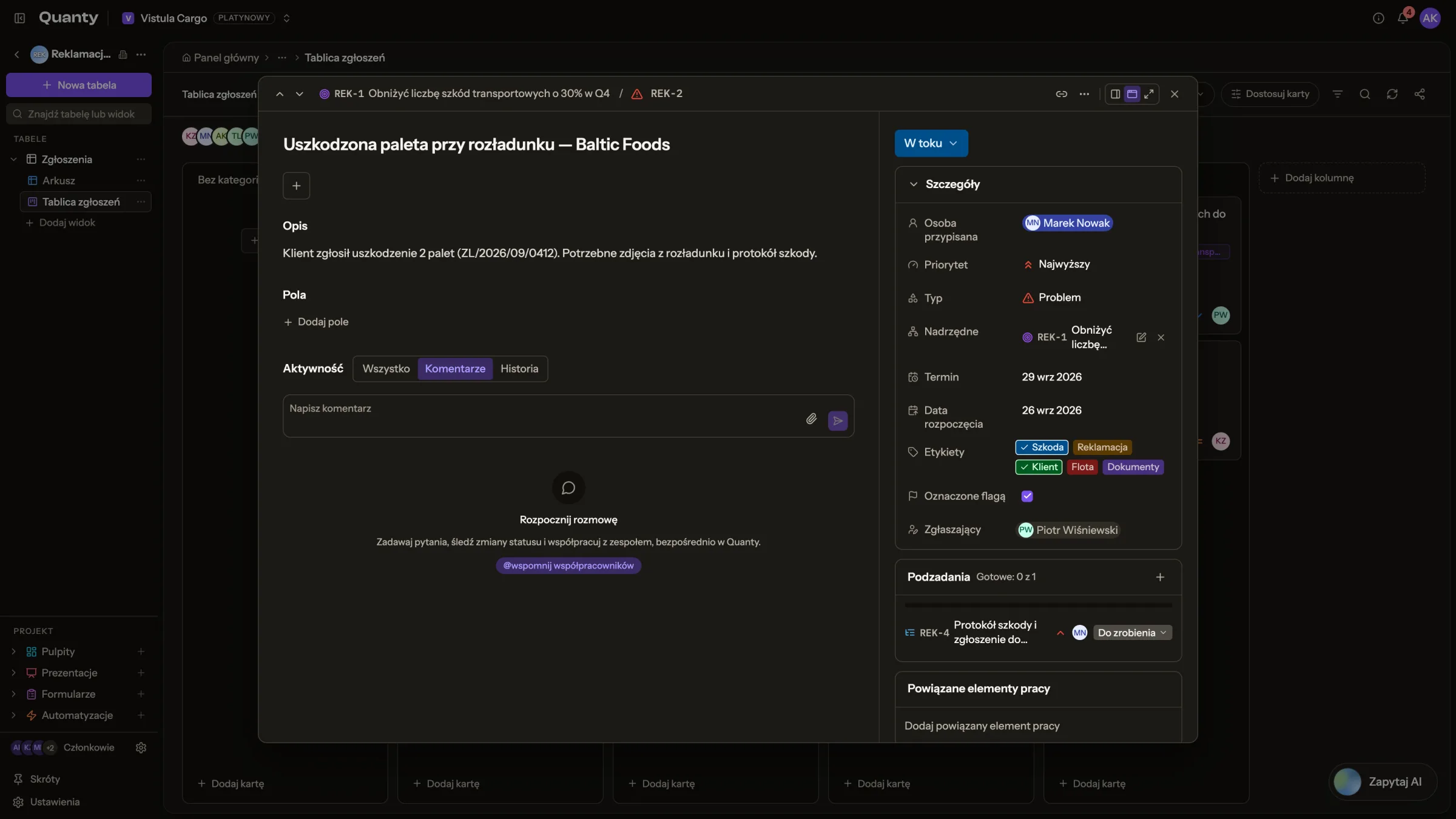Click @wspomnij współpracowników link
The height and width of the screenshot is (819, 1456).
568,565
